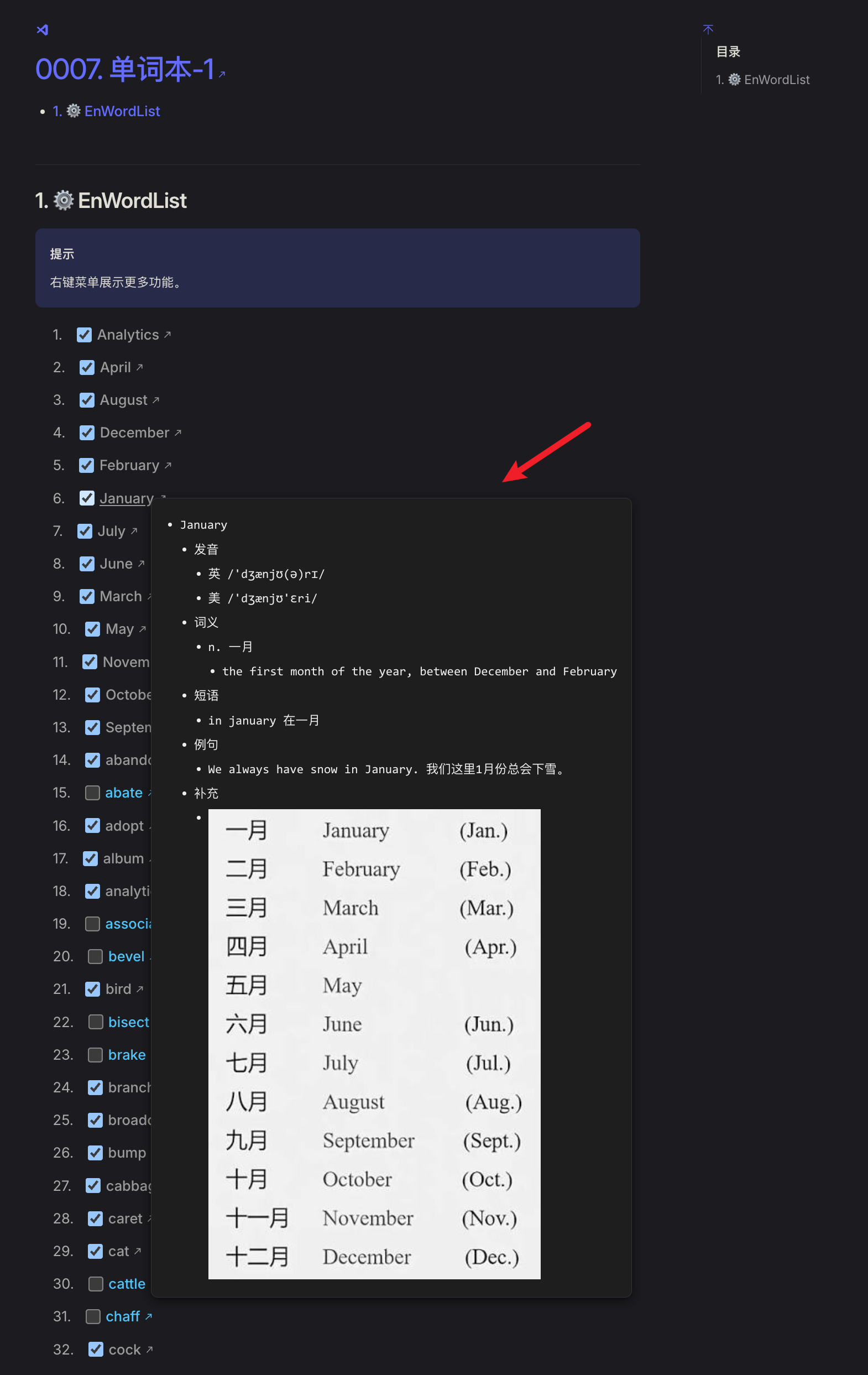Click the months table image in the popup

[374, 1043]
